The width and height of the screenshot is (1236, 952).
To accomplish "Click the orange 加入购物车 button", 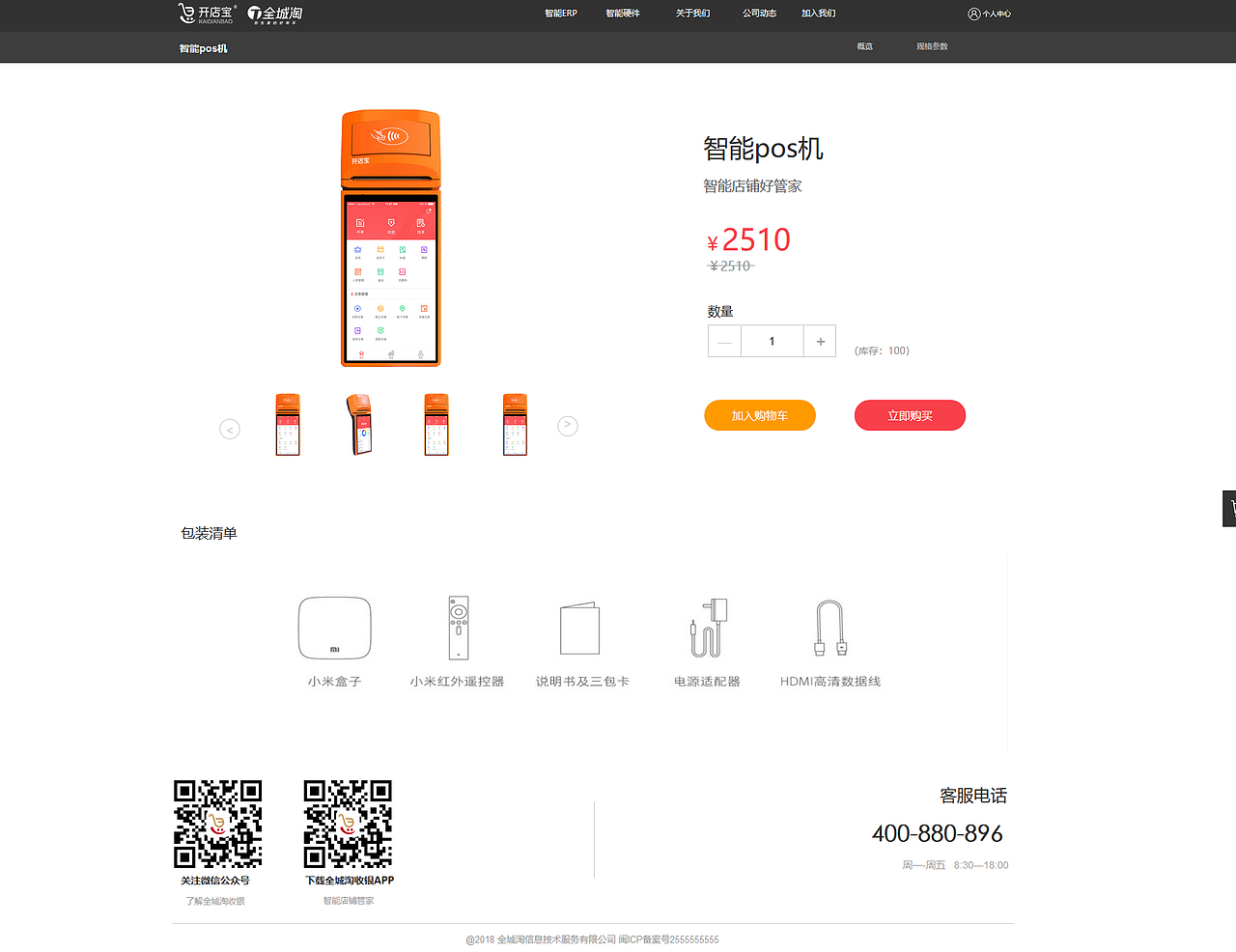I will pos(760,415).
